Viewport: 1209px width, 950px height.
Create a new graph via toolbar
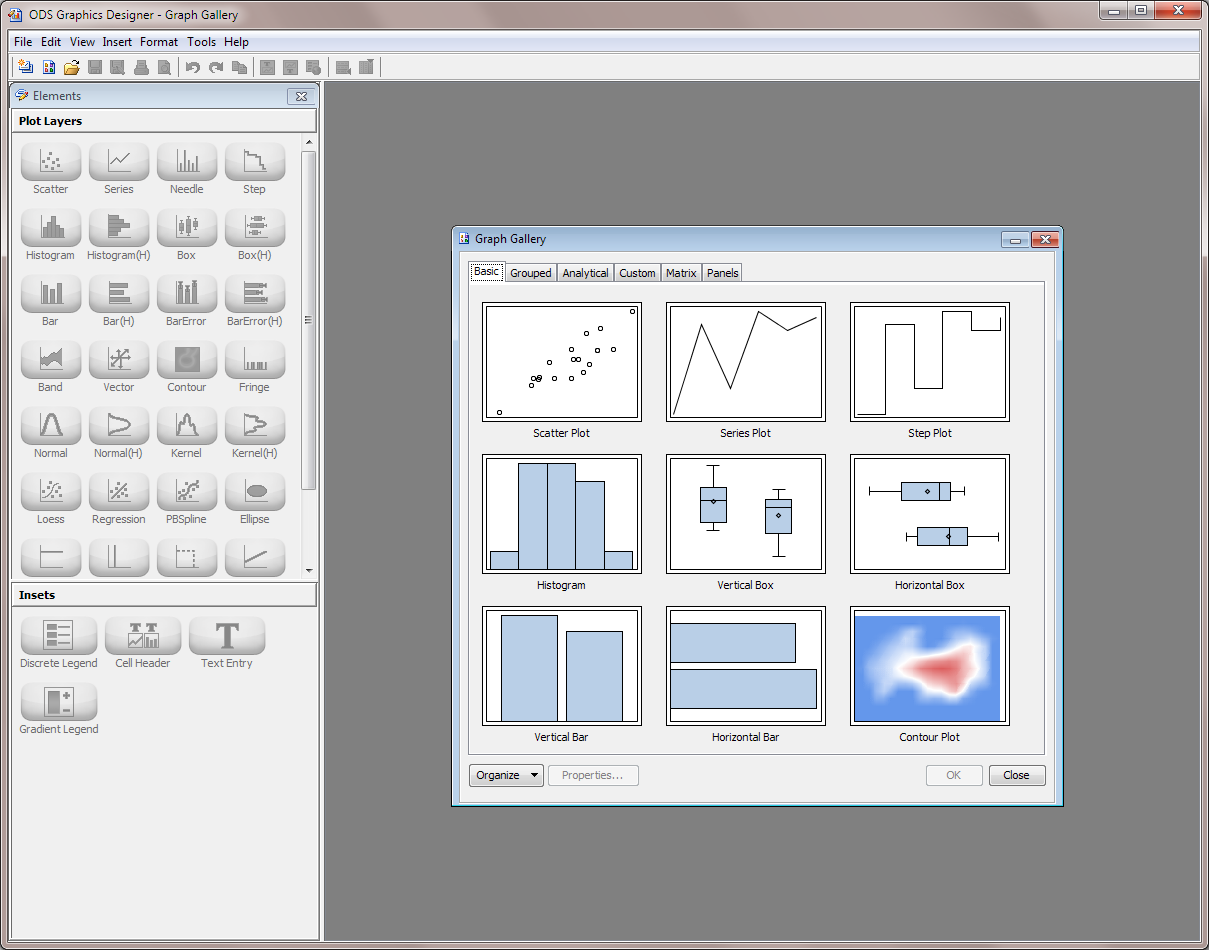point(23,67)
